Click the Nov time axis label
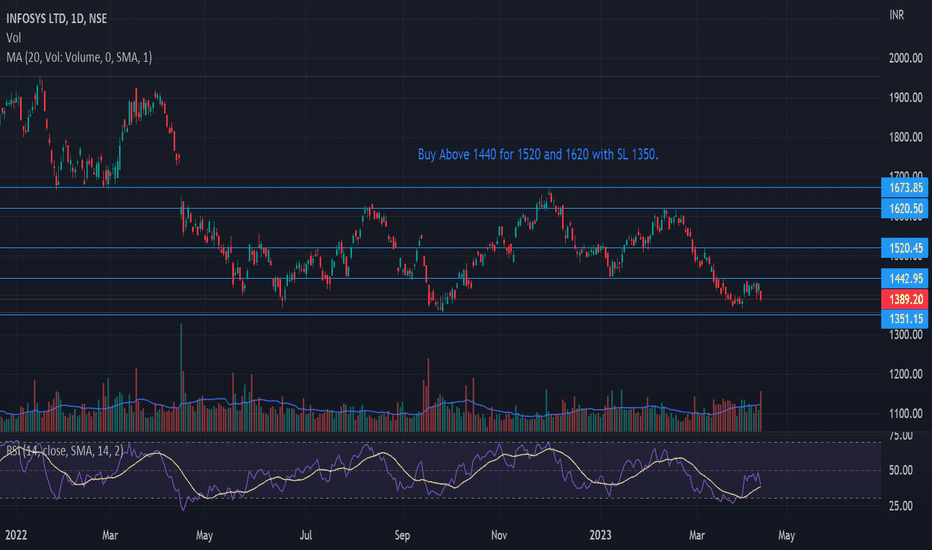Screen dimensions: 932x550 pos(499,535)
